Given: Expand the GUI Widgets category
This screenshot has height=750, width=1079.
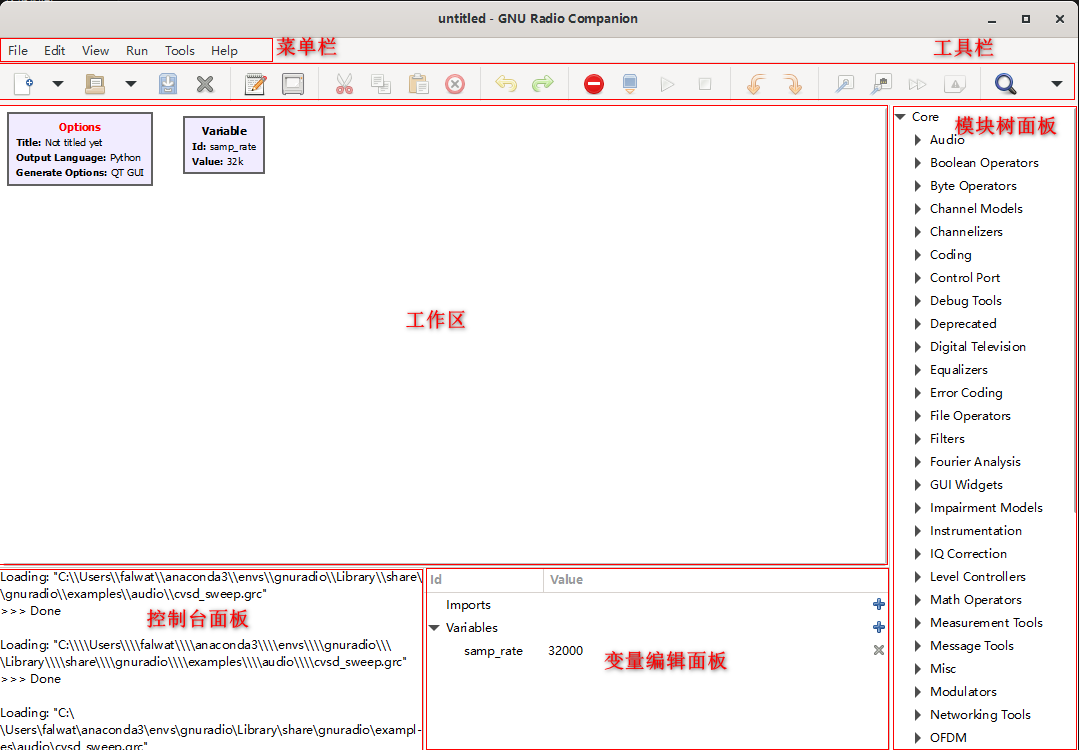Looking at the screenshot, I should 917,485.
